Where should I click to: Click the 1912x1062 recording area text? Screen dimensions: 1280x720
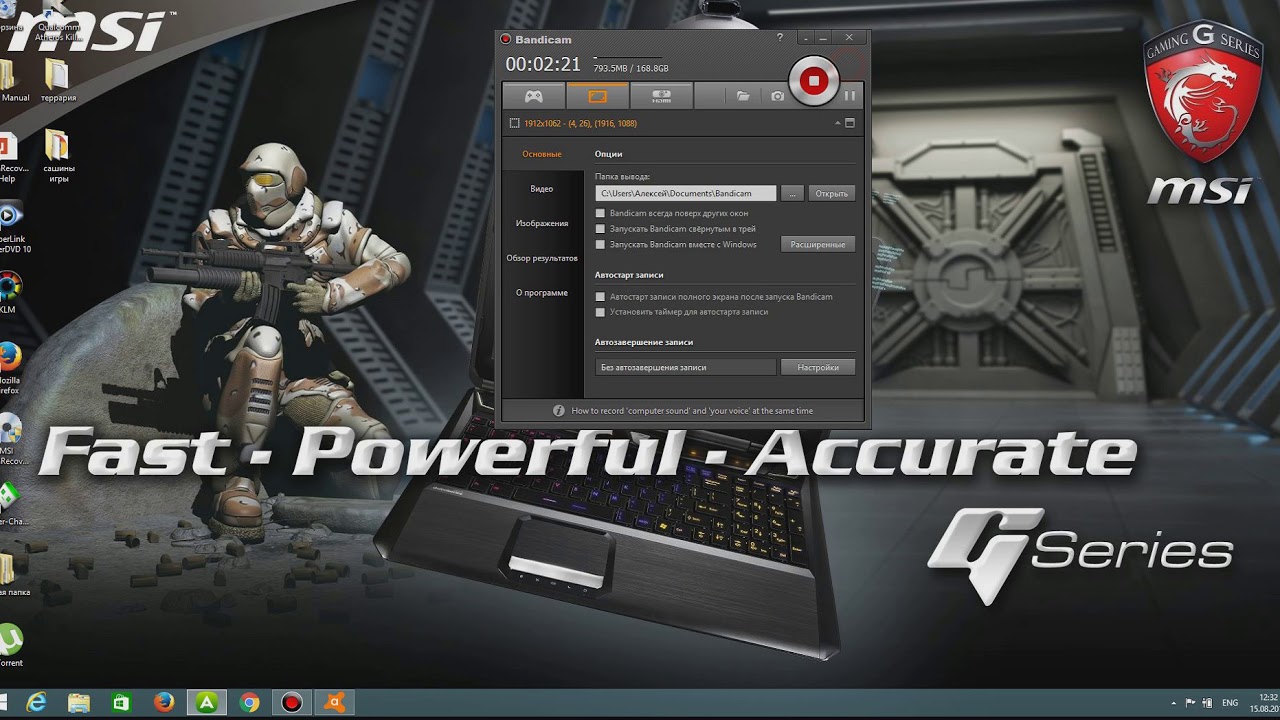(x=581, y=123)
